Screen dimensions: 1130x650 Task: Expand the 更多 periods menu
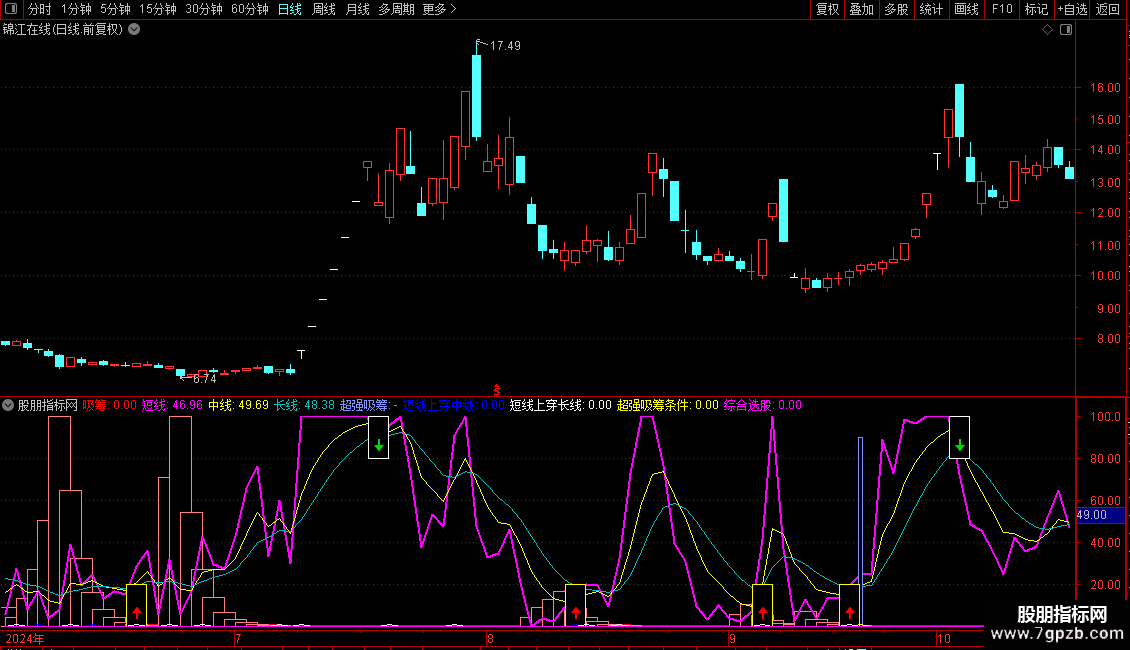click(x=439, y=9)
